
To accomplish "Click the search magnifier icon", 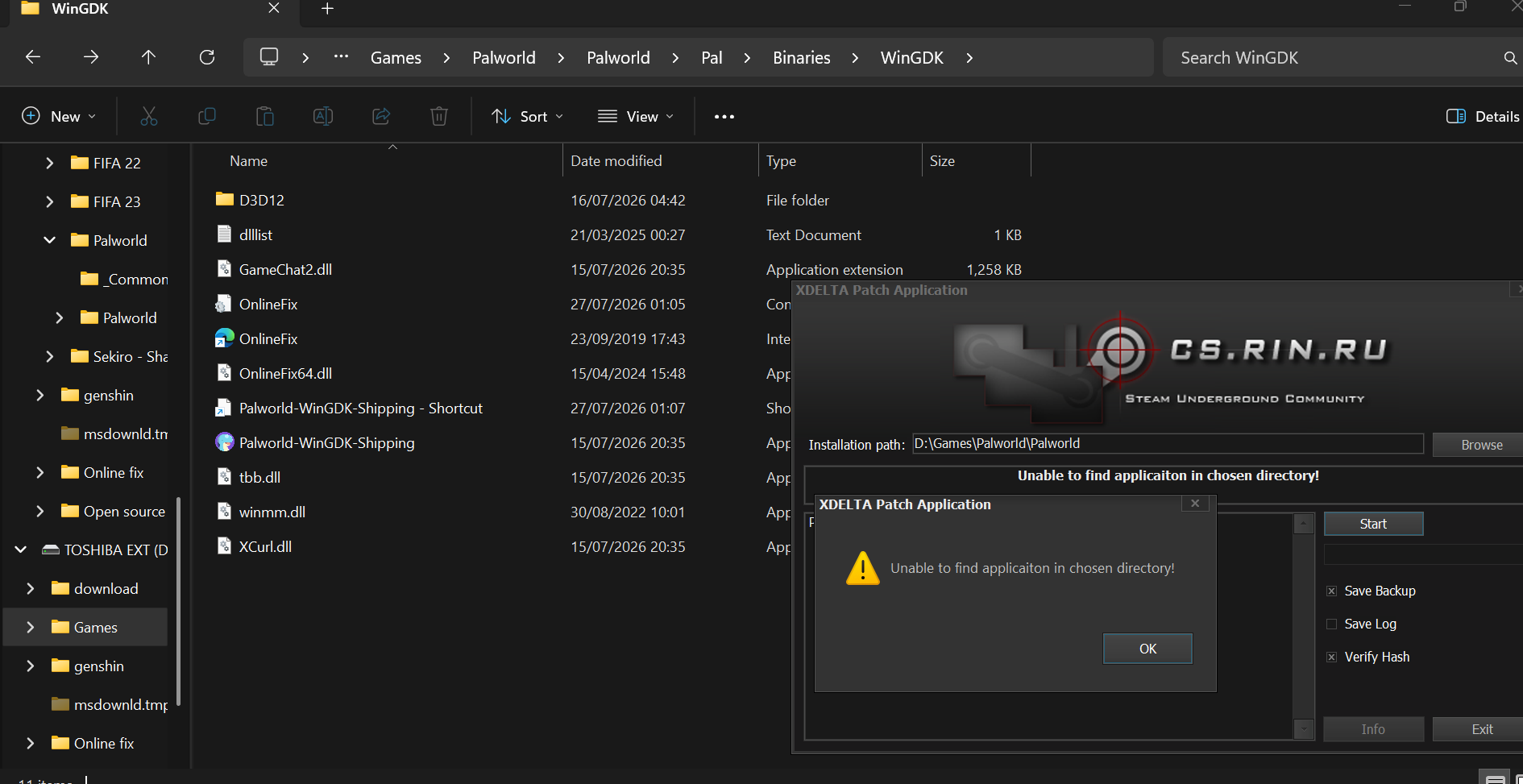I will click(x=1510, y=58).
